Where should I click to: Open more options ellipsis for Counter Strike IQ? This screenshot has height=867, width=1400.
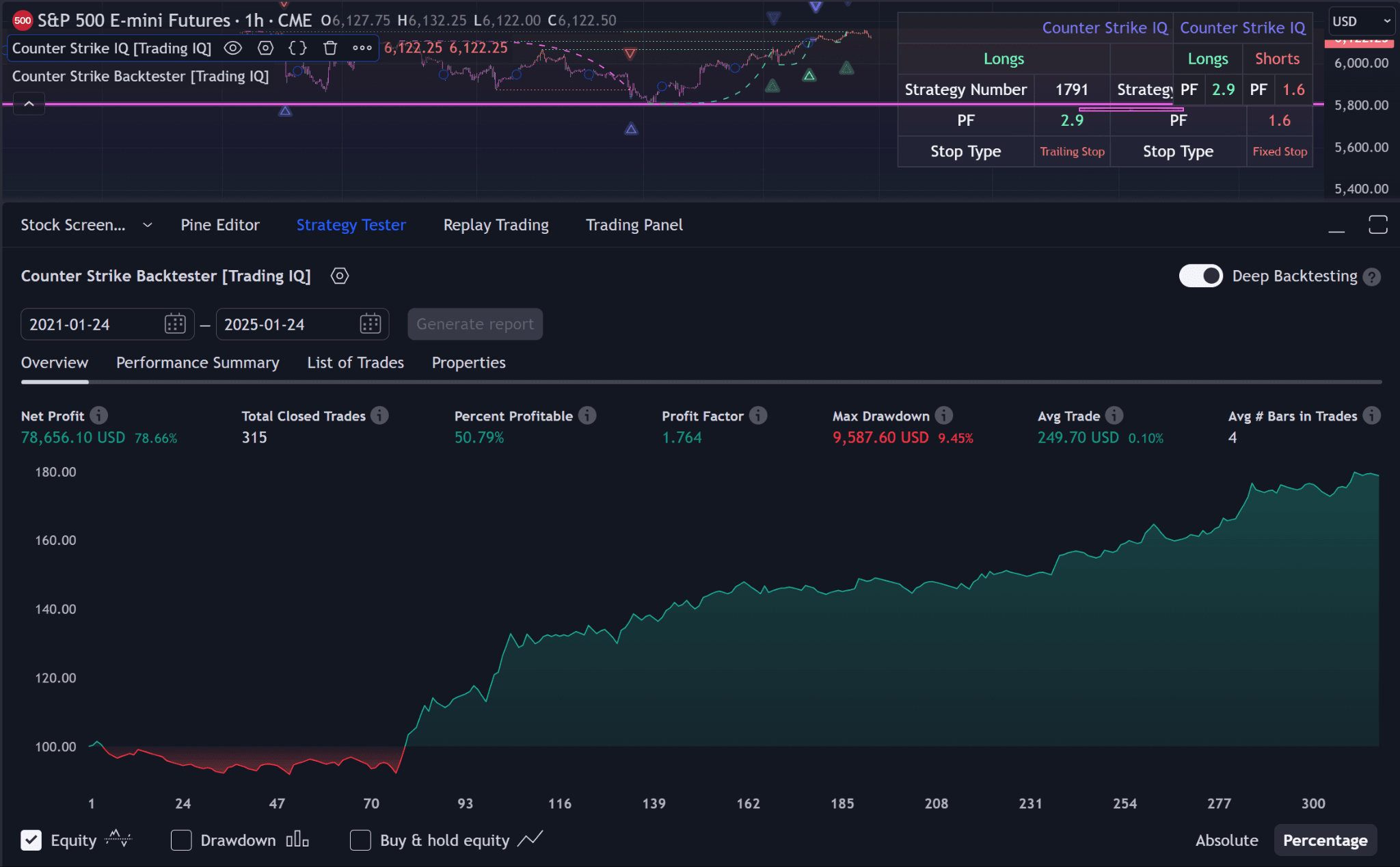362,48
